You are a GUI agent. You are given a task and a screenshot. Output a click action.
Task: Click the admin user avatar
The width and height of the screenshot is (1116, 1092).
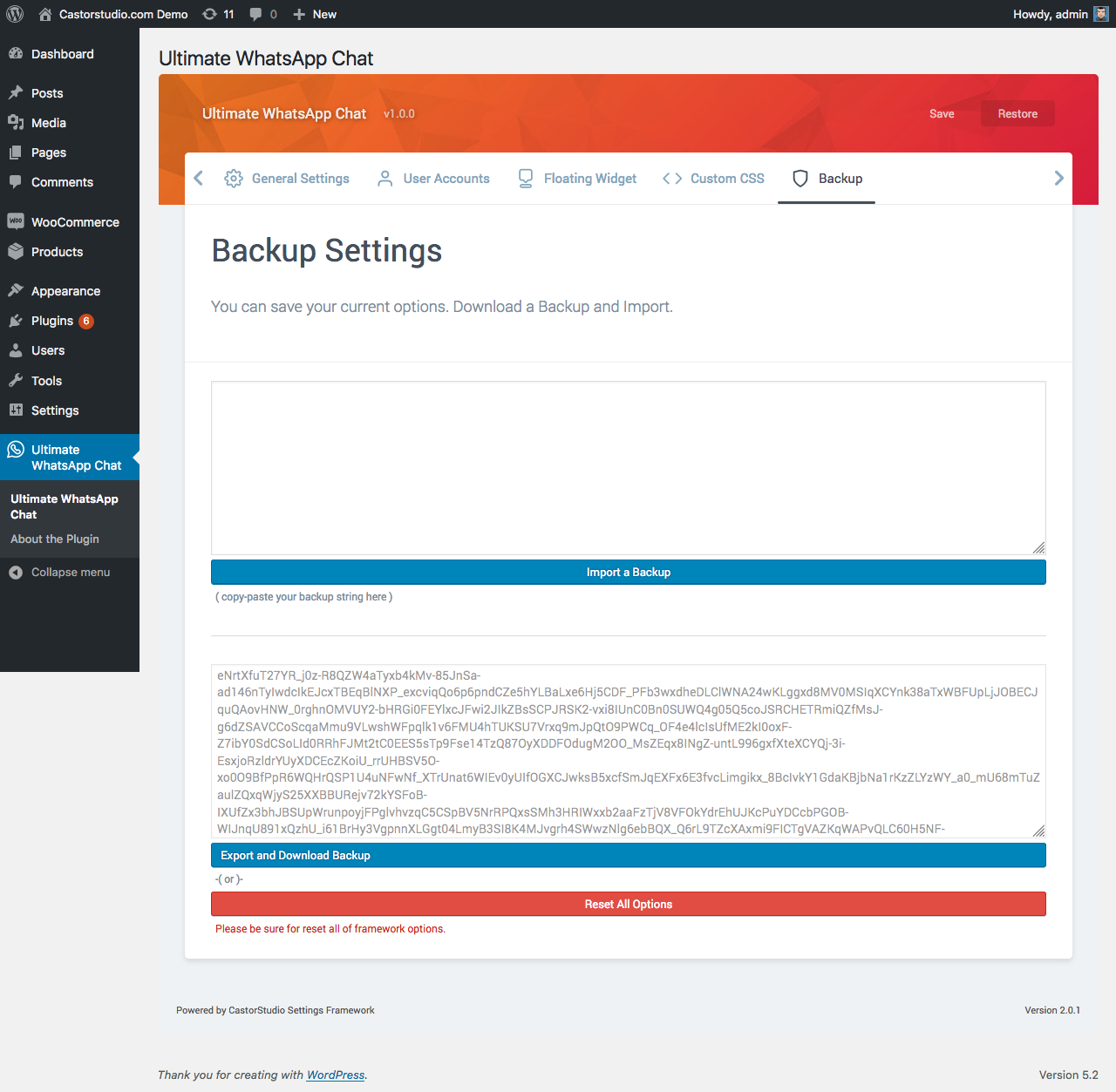[x=1101, y=14]
